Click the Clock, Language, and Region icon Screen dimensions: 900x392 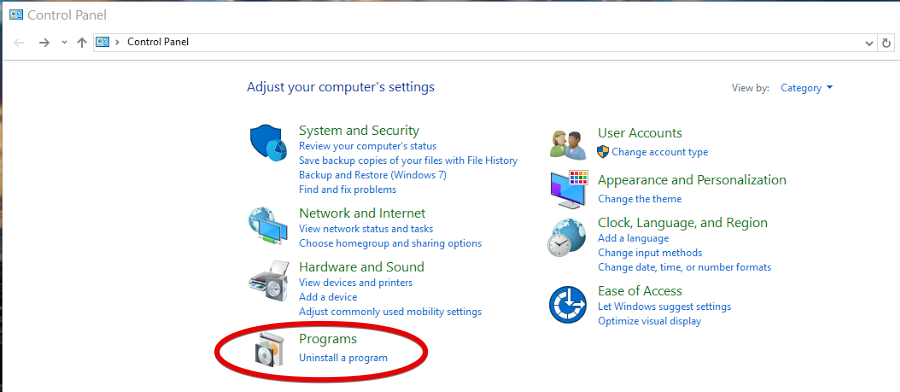567,237
